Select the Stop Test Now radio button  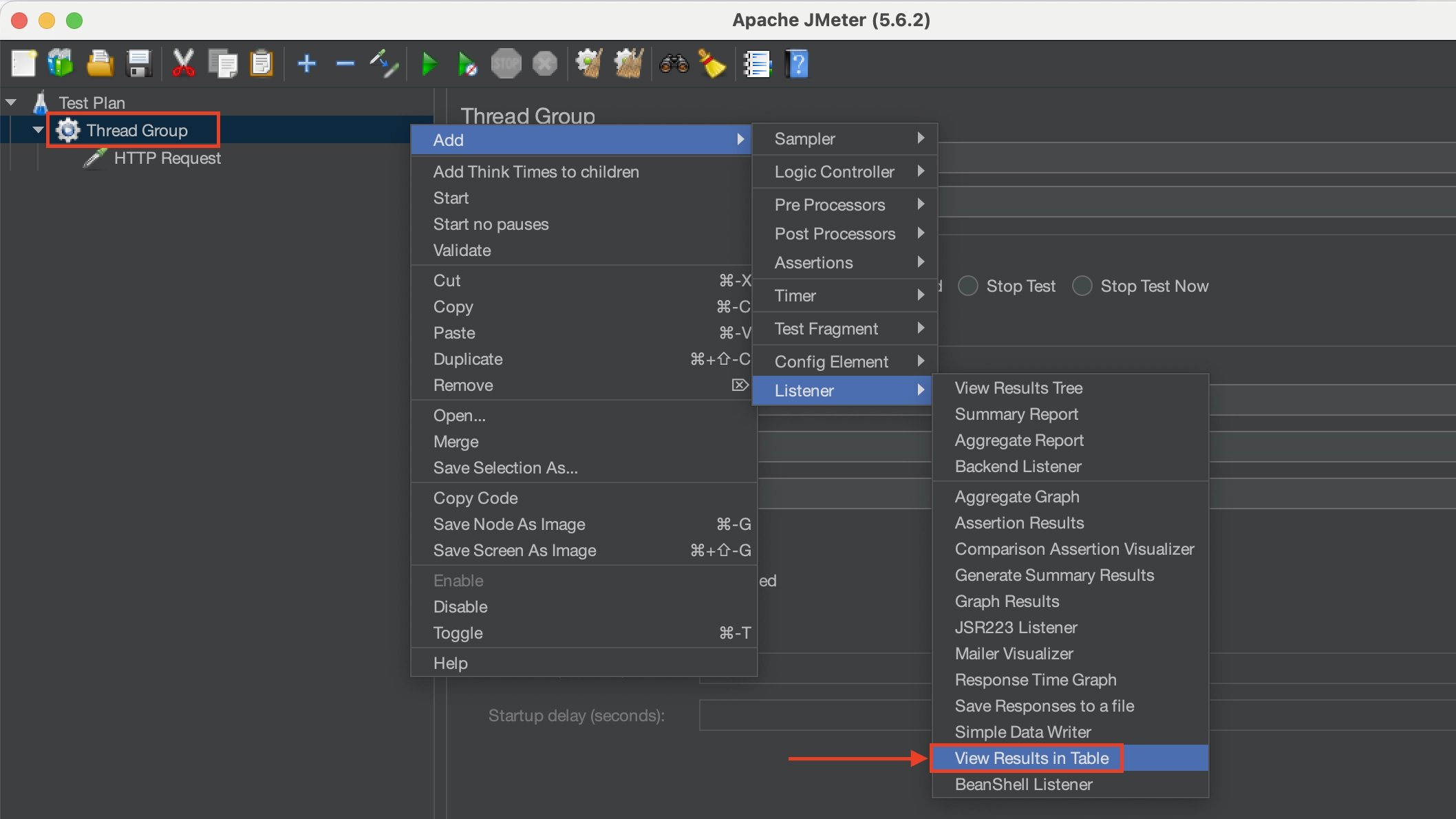[1082, 286]
